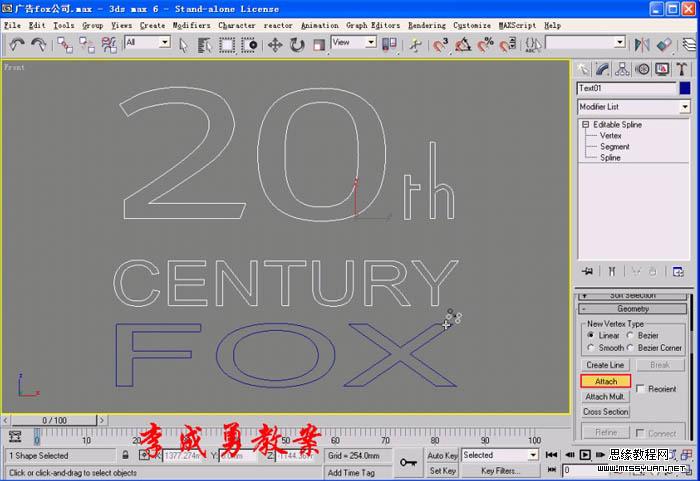Click the Create Line button
Viewport: 700px width, 481px height.
tap(605, 365)
